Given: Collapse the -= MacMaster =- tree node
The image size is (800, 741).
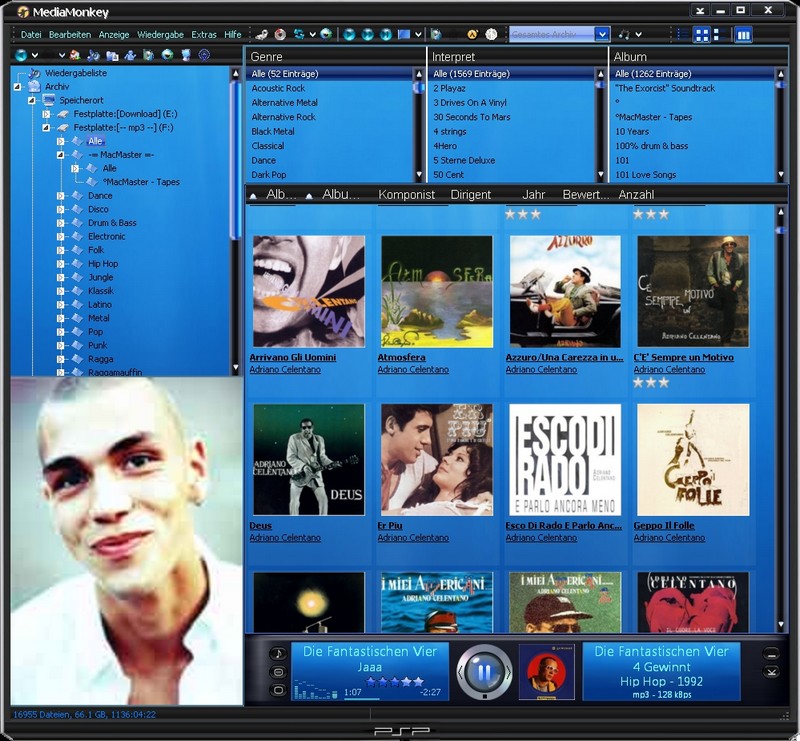Looking at the screenshot, I should 61,155.
